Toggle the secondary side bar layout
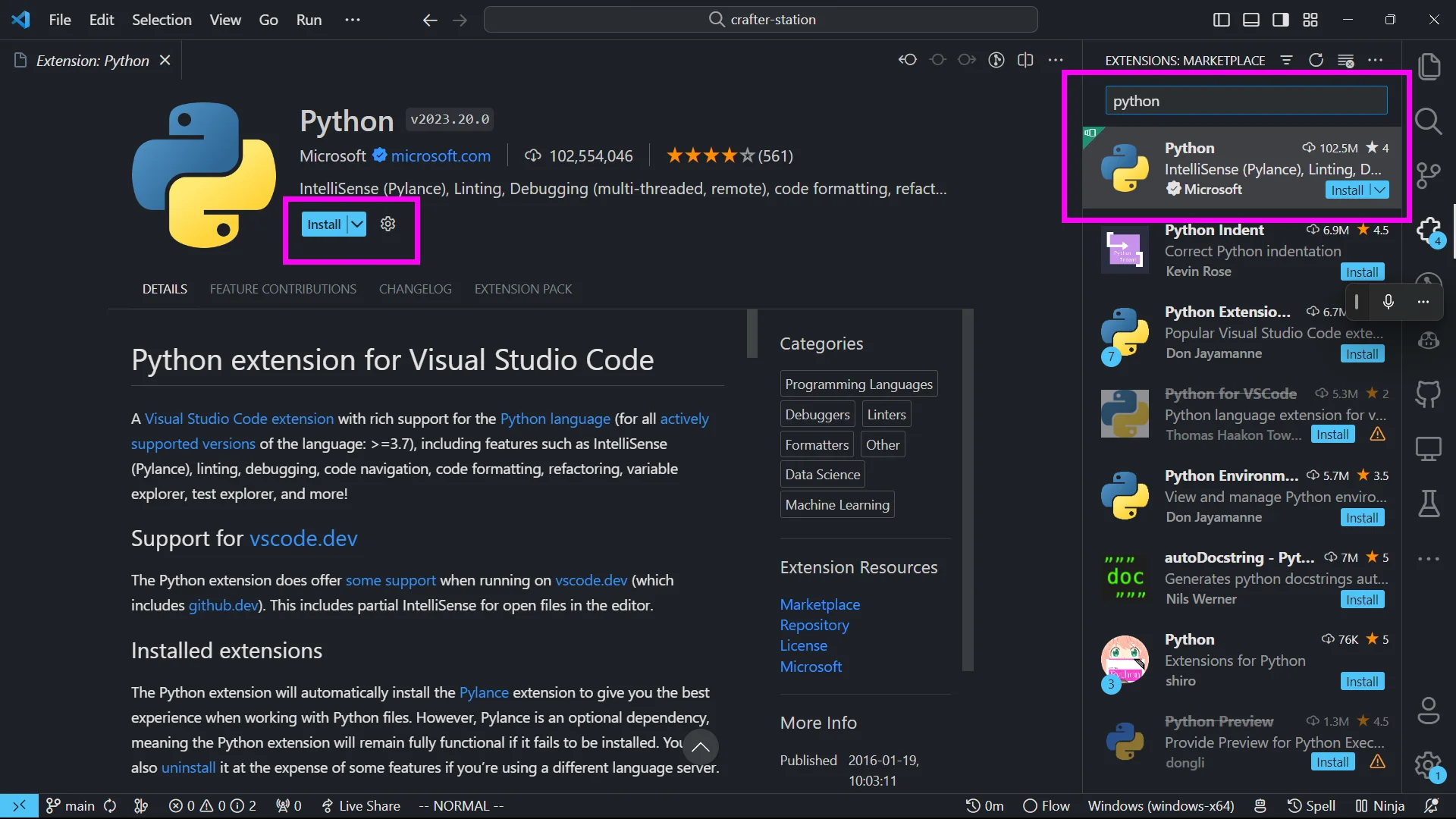The width and height of the screenshot is (1456, 819). [1280, 20]
